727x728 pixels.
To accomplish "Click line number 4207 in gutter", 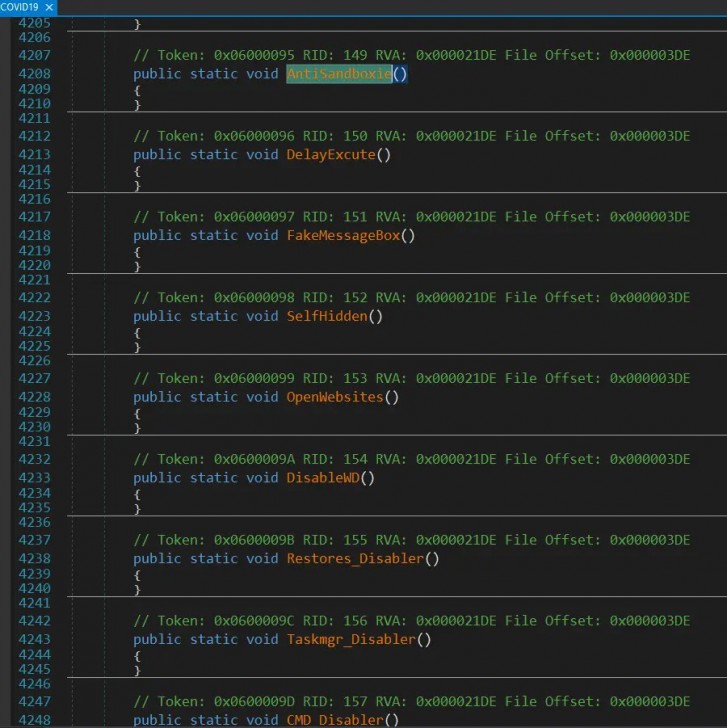I will [34, 55].
